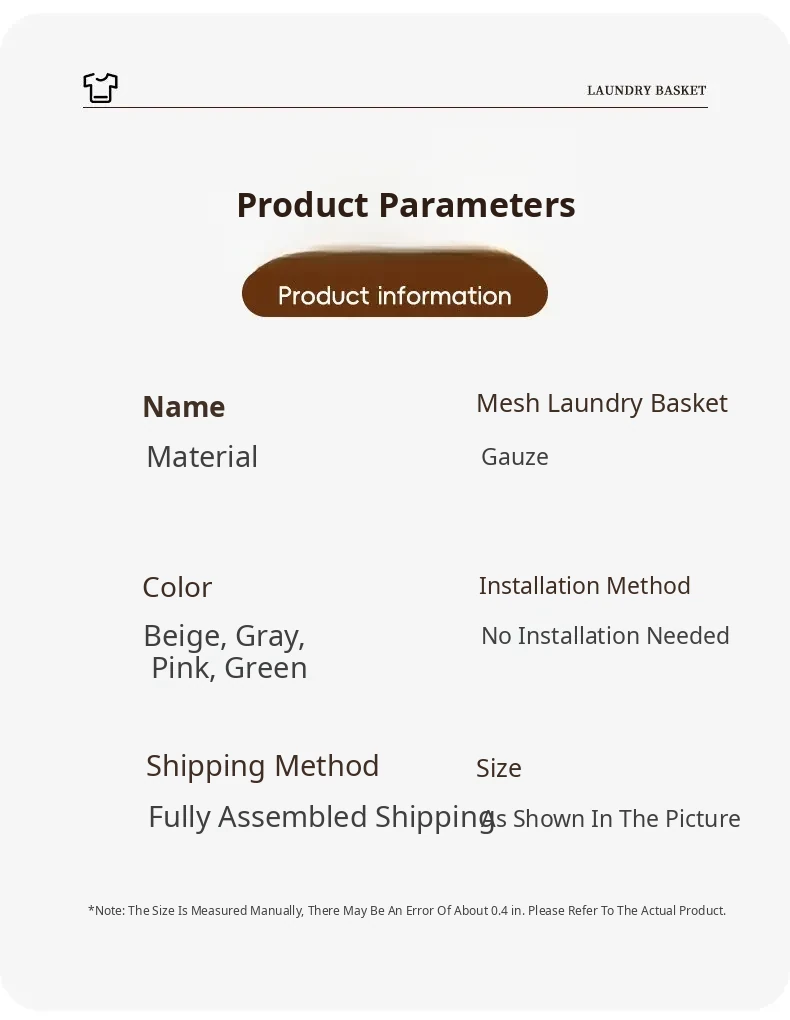
Task: Select the Name label
Action: [184, 407]
